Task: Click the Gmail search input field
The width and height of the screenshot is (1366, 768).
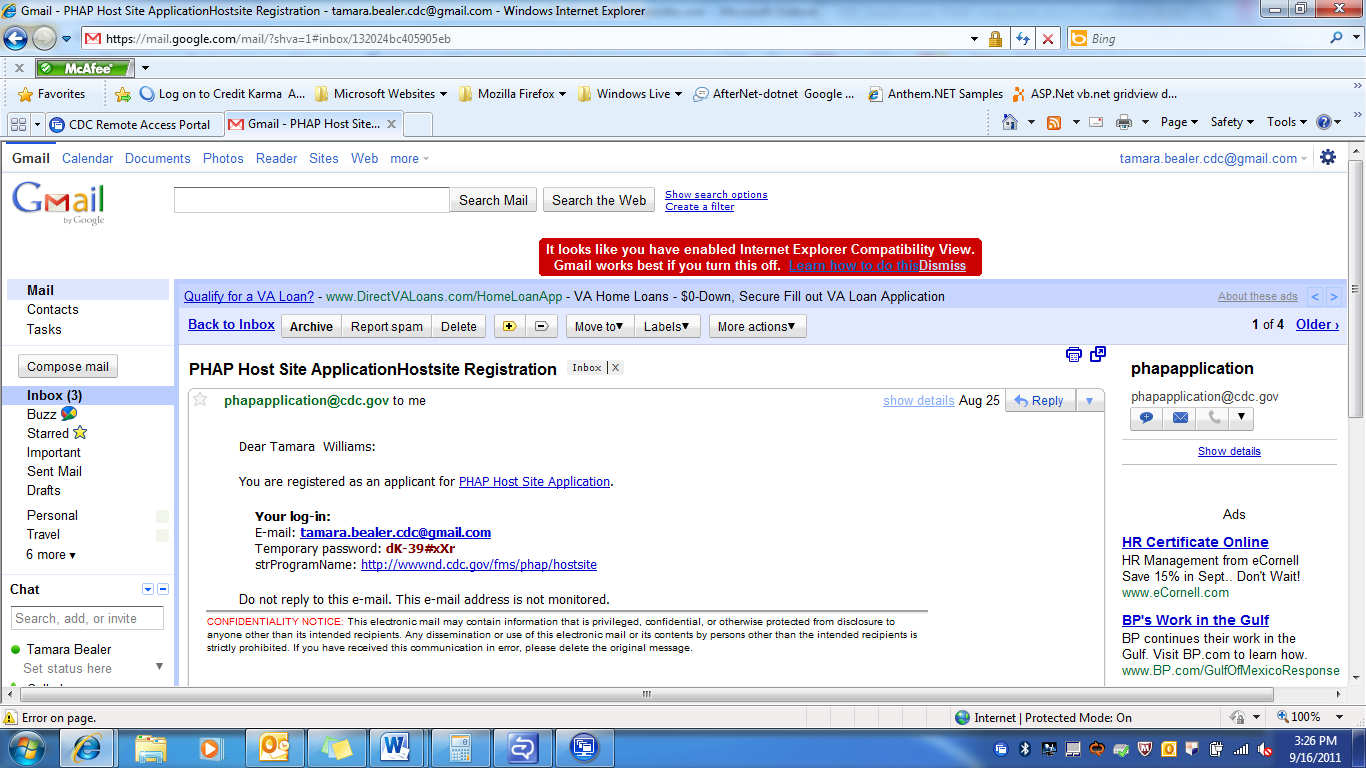Action: (312, 200)
